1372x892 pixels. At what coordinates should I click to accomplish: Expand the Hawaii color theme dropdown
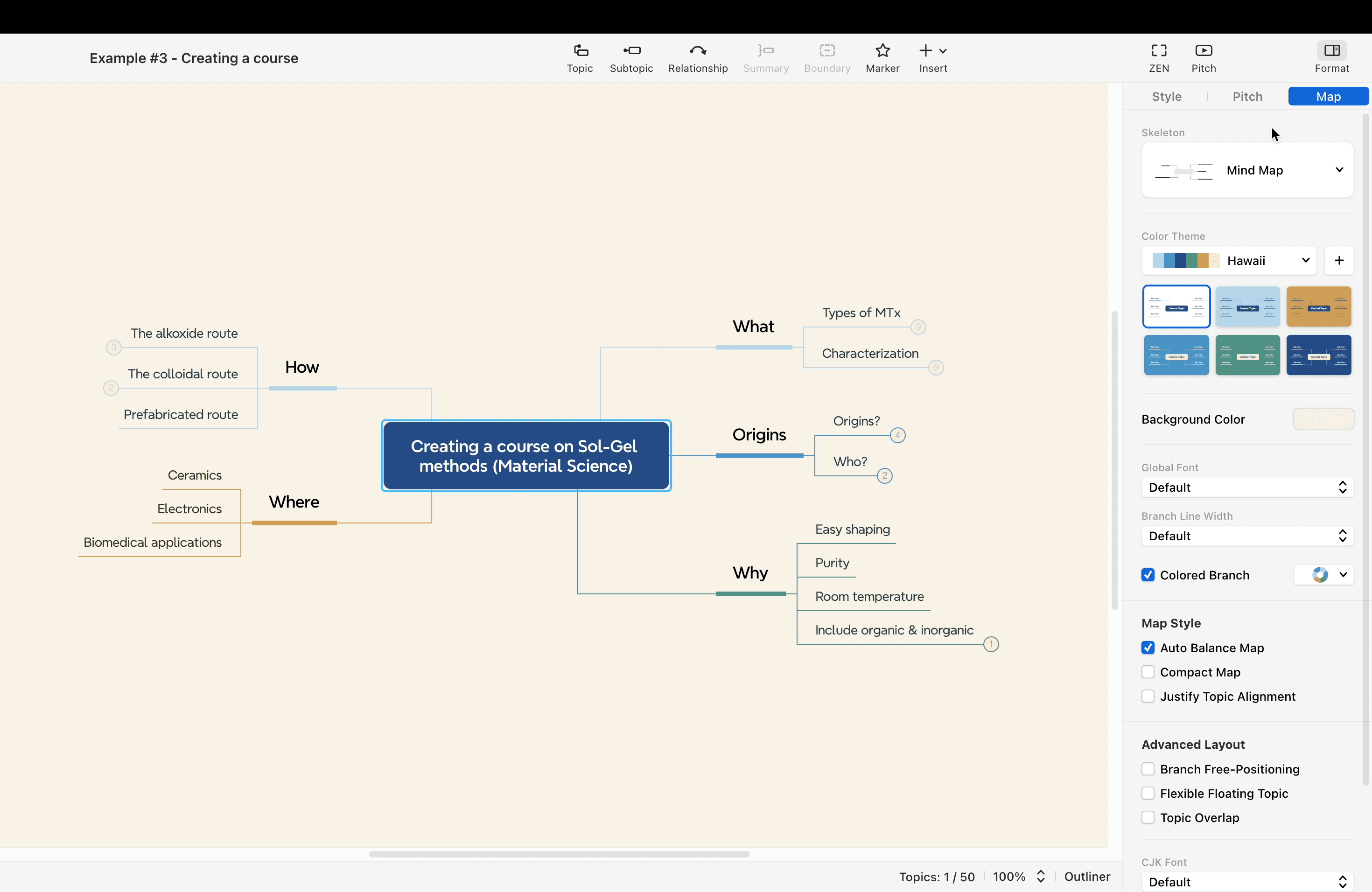[1229, 260]
